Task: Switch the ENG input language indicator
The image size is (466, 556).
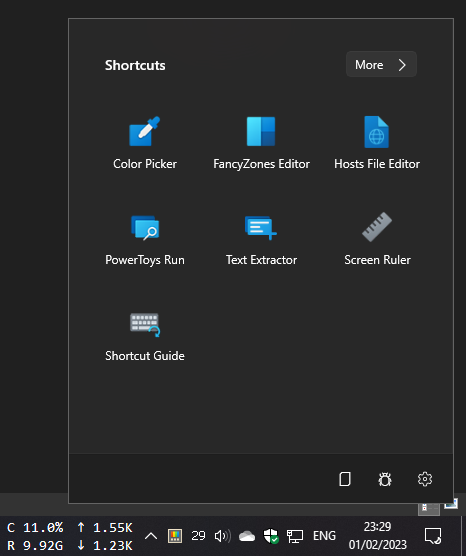Action: (324, 535)
